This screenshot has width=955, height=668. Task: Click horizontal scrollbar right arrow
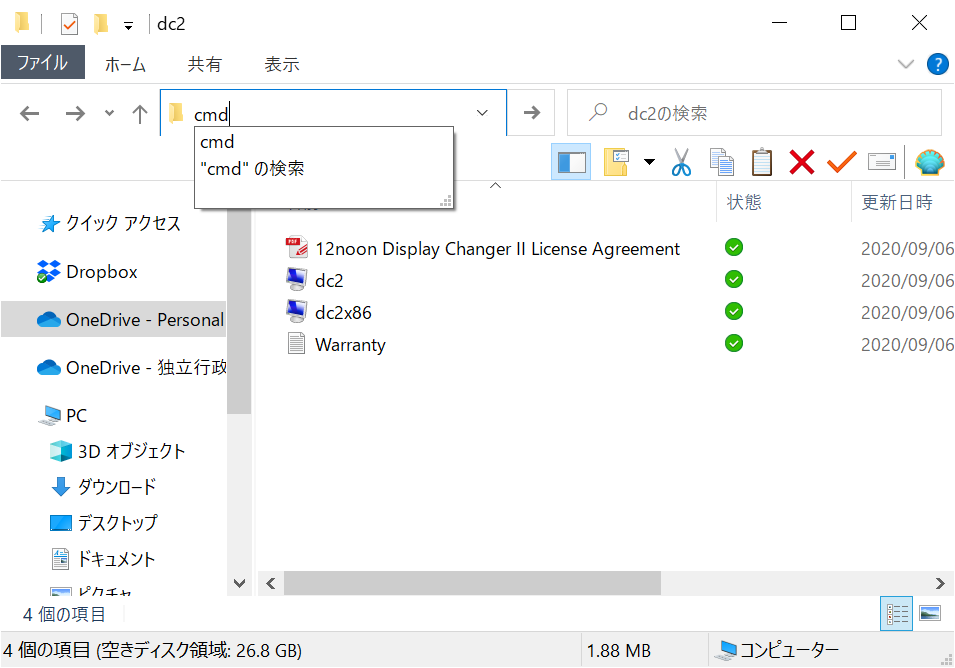pyautogui.click(x=940, y=583)
